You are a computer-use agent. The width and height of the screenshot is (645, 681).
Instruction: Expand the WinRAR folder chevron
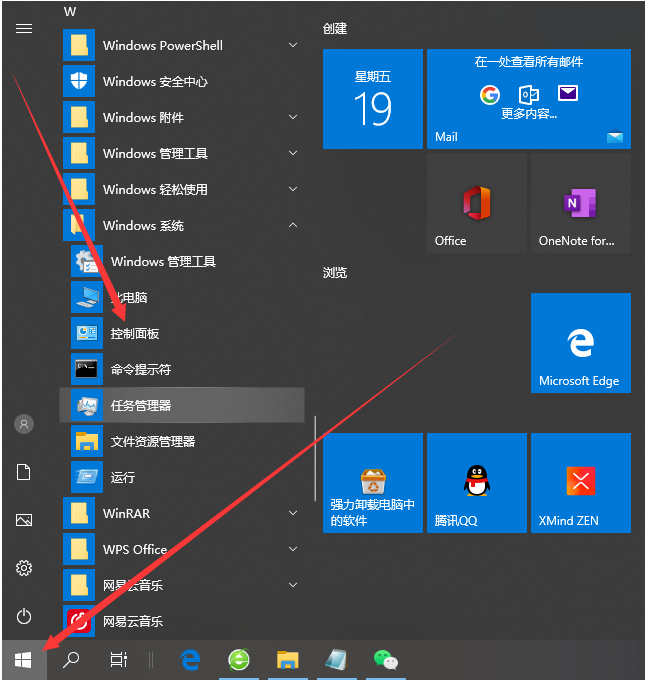293,513
